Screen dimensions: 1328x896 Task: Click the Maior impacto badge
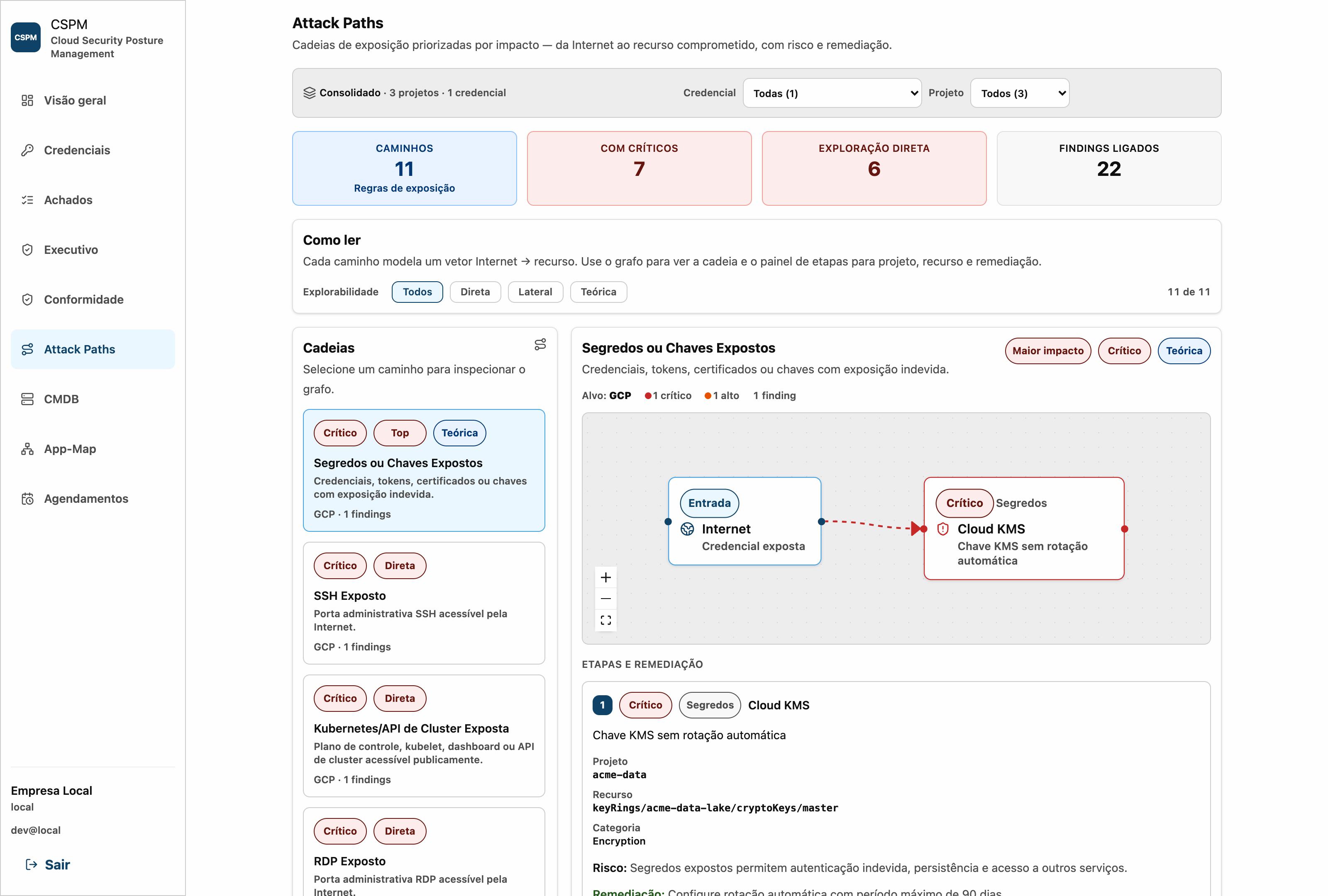click(x=1047, y=351)
